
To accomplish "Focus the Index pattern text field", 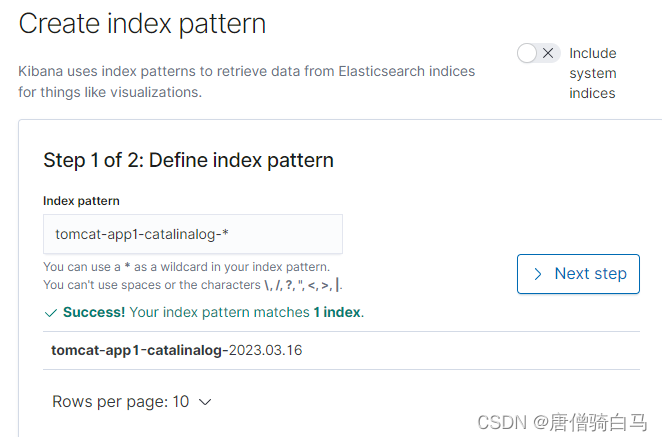I will coord(193,234).
